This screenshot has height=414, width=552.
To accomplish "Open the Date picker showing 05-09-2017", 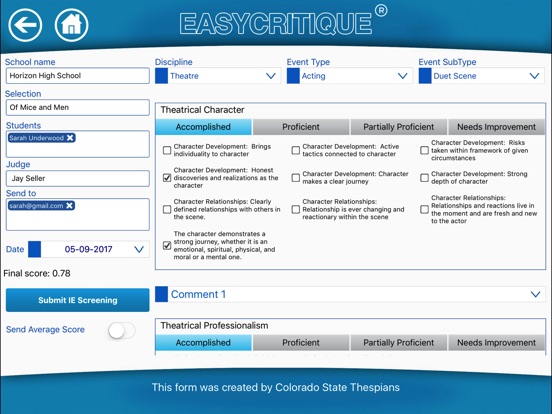I will 89,249.
